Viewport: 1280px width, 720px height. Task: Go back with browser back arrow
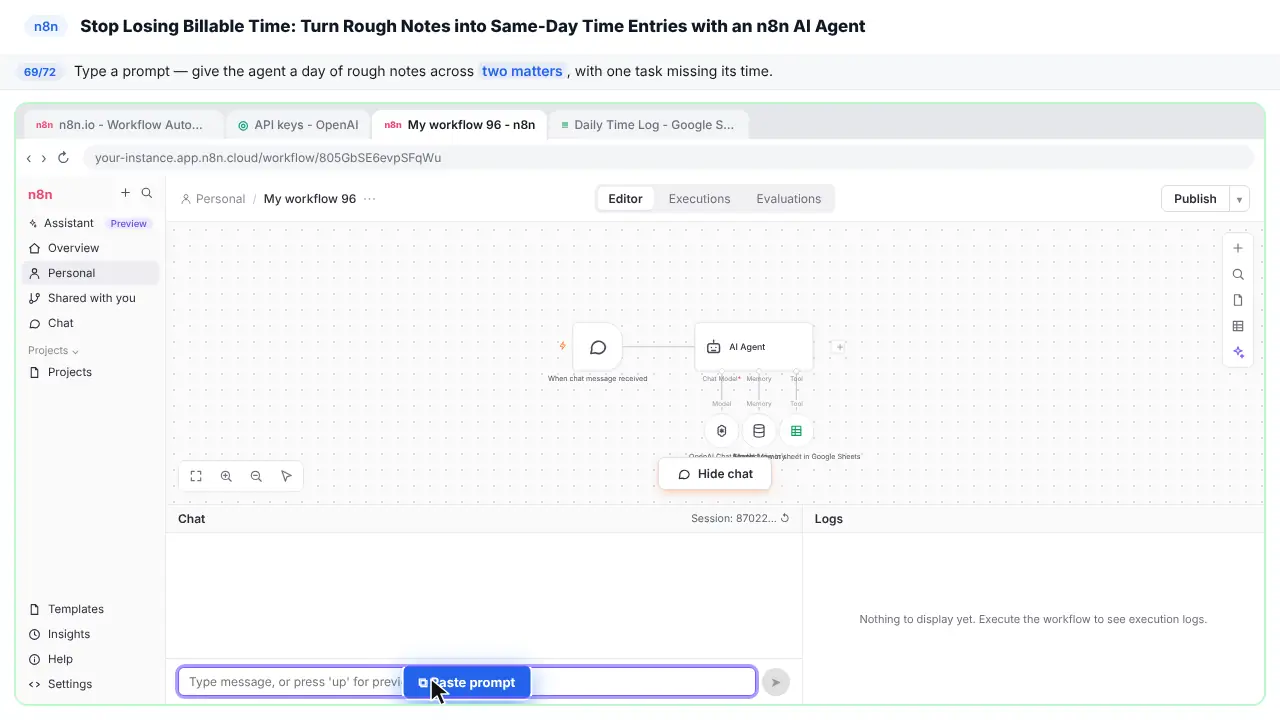(x=29, y=158)
